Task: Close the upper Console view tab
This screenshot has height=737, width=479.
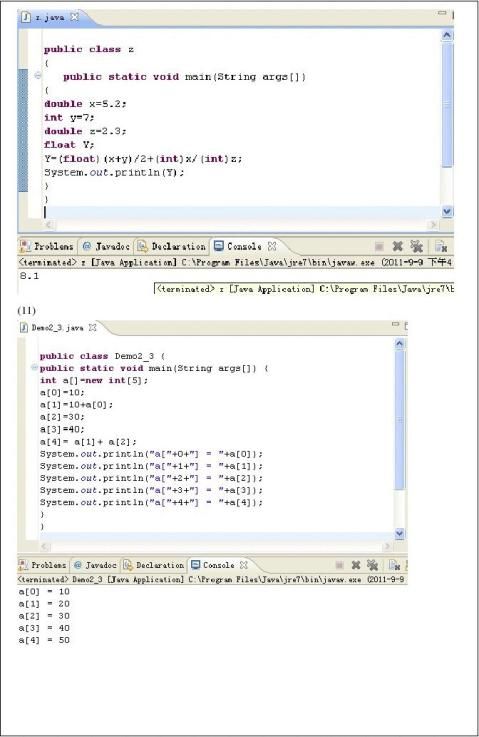Action: (x=272, y=246)
